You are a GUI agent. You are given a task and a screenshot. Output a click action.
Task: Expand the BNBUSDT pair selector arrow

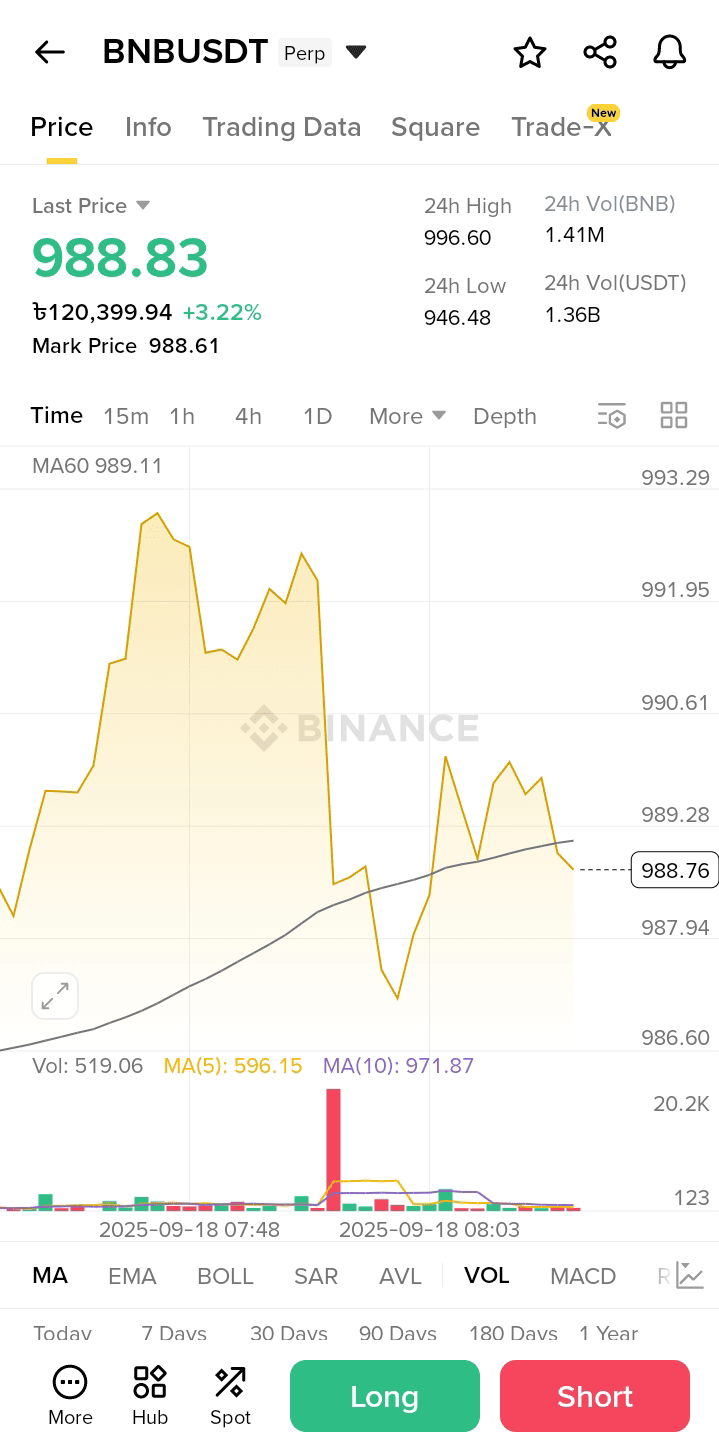pos(355,52)
